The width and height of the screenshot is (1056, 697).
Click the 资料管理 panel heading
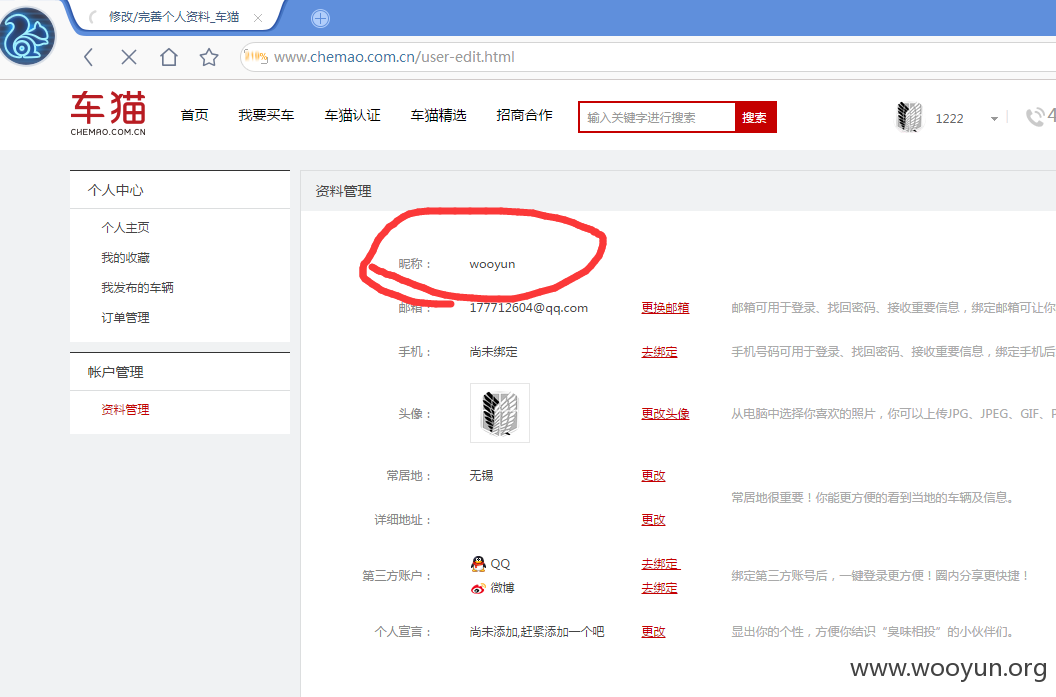pos(343,191)
